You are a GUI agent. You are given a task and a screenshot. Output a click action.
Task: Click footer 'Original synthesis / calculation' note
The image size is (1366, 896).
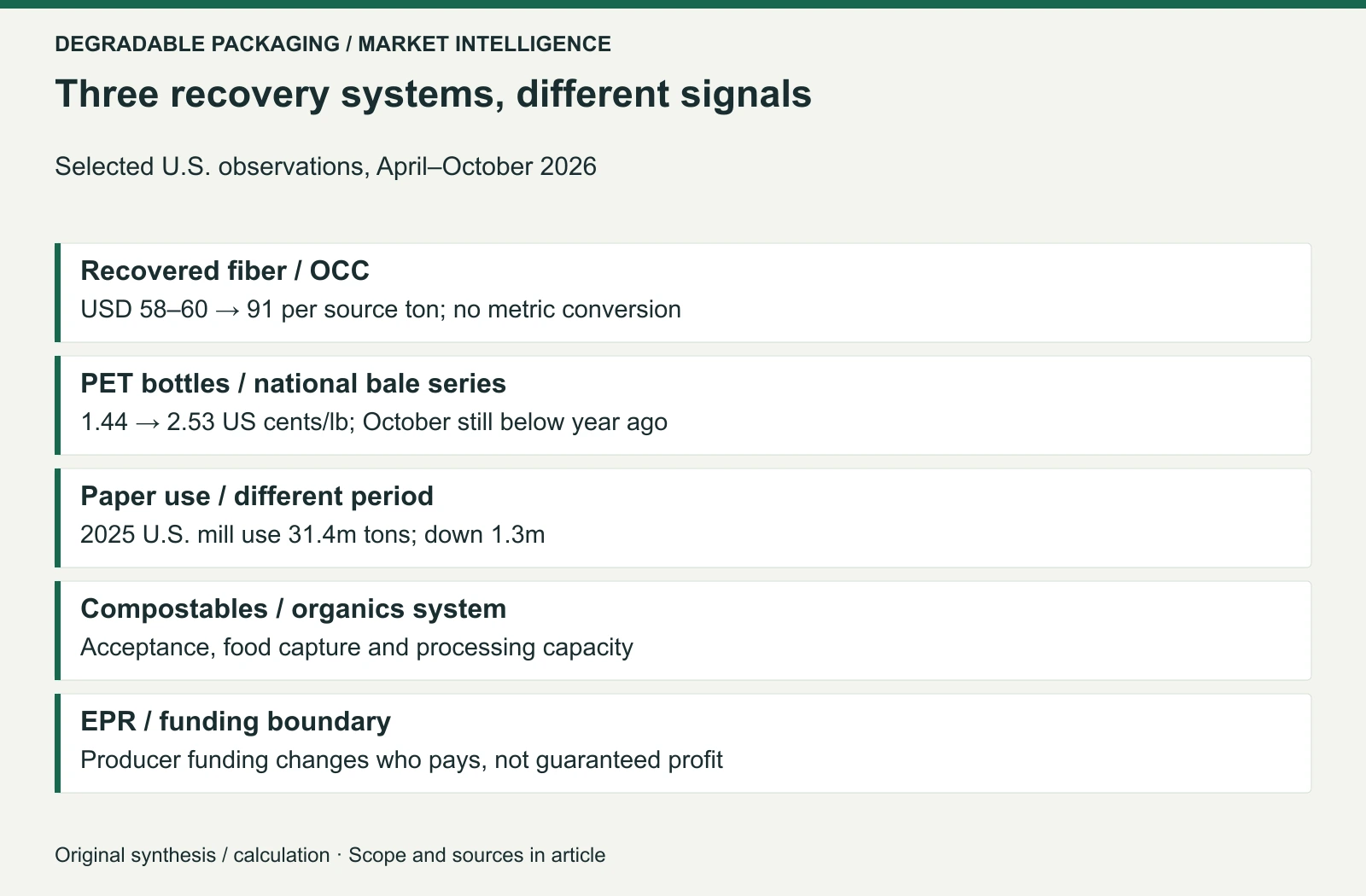[x=192, y=855]
